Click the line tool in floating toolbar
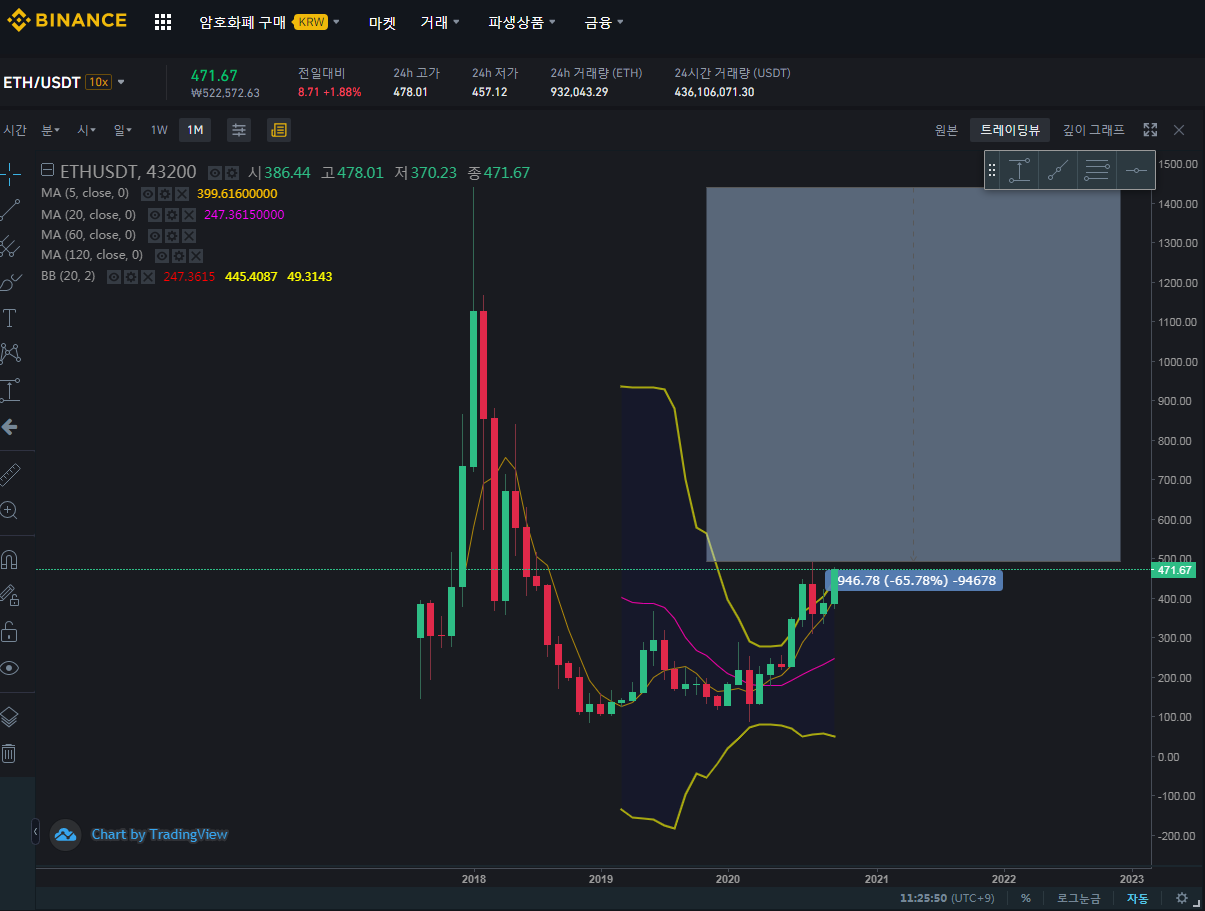 click(1058, 170)
